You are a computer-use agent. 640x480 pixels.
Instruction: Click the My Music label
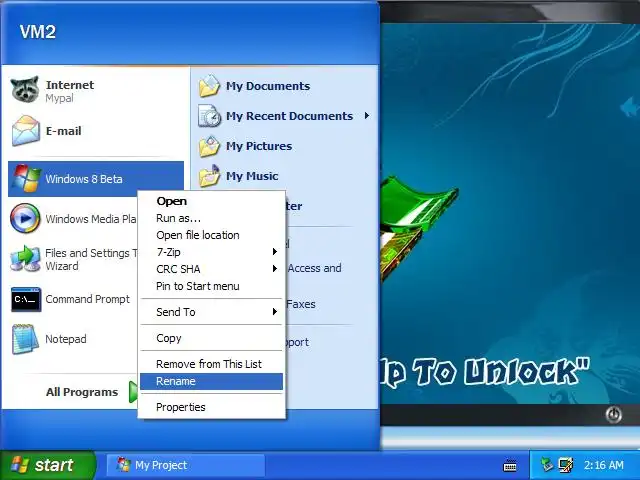252,176
